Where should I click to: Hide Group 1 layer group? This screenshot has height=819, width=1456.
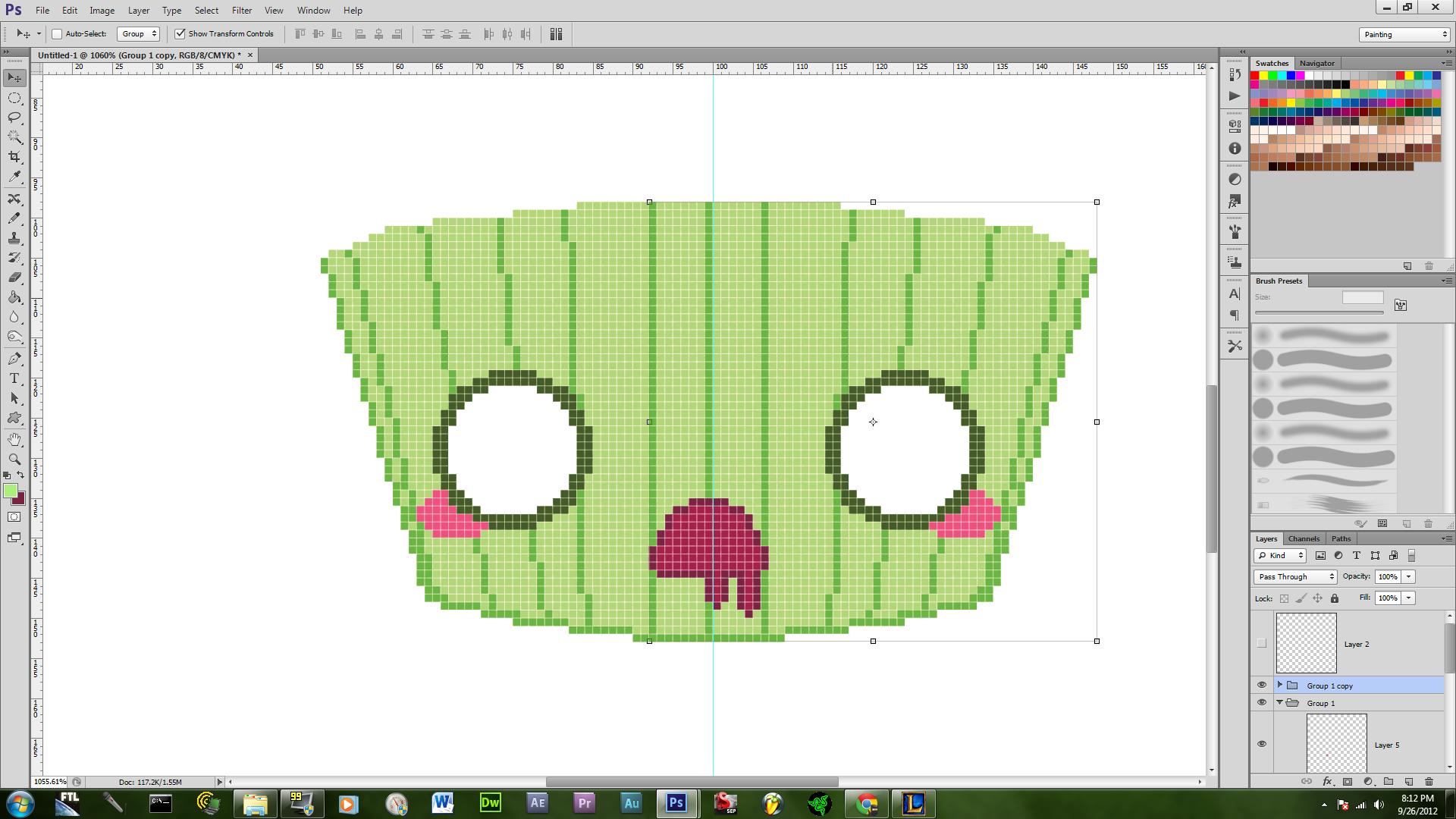[x=1262, y=703]
